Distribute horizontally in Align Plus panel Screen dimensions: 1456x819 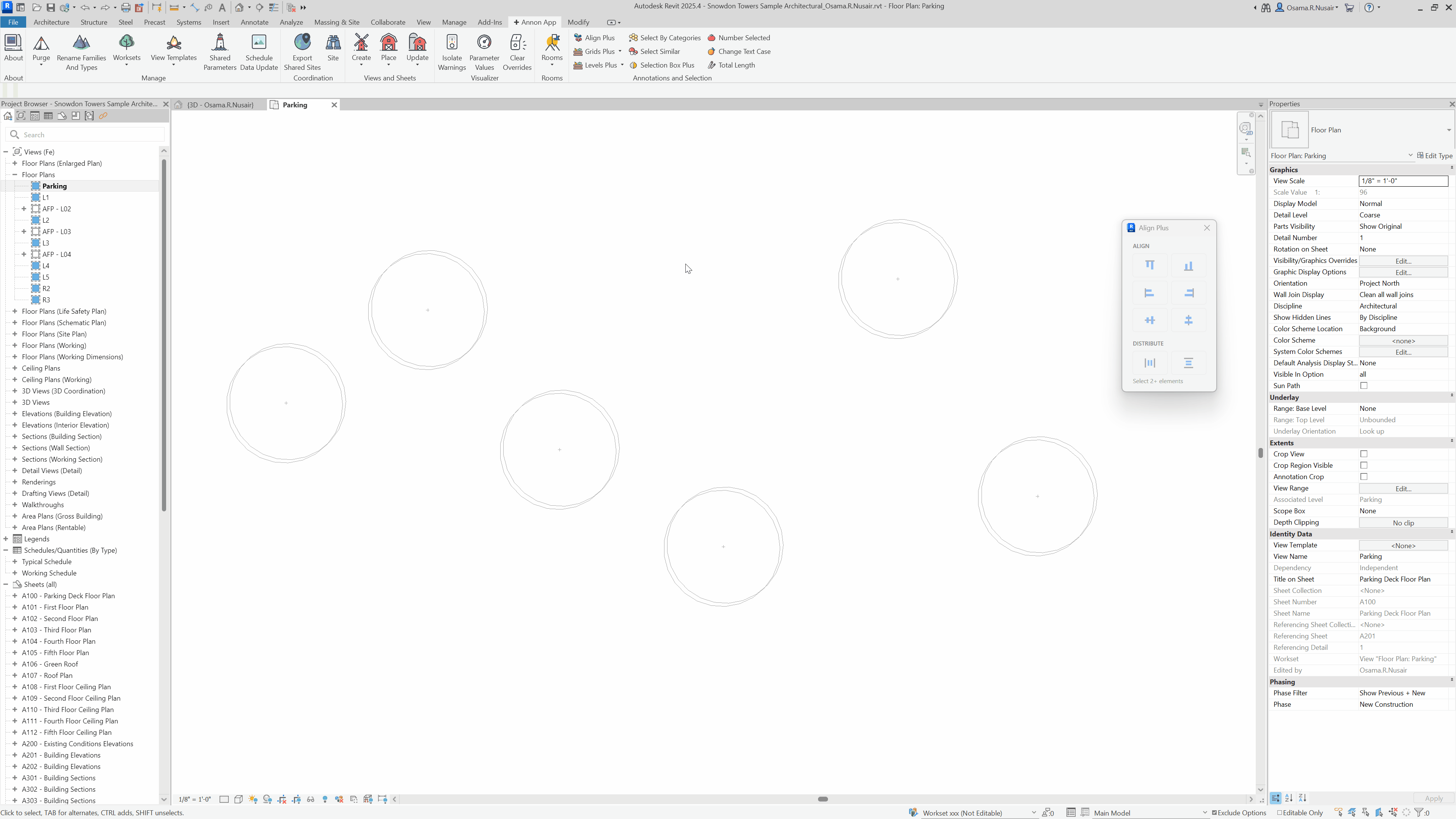[1150, 363]
